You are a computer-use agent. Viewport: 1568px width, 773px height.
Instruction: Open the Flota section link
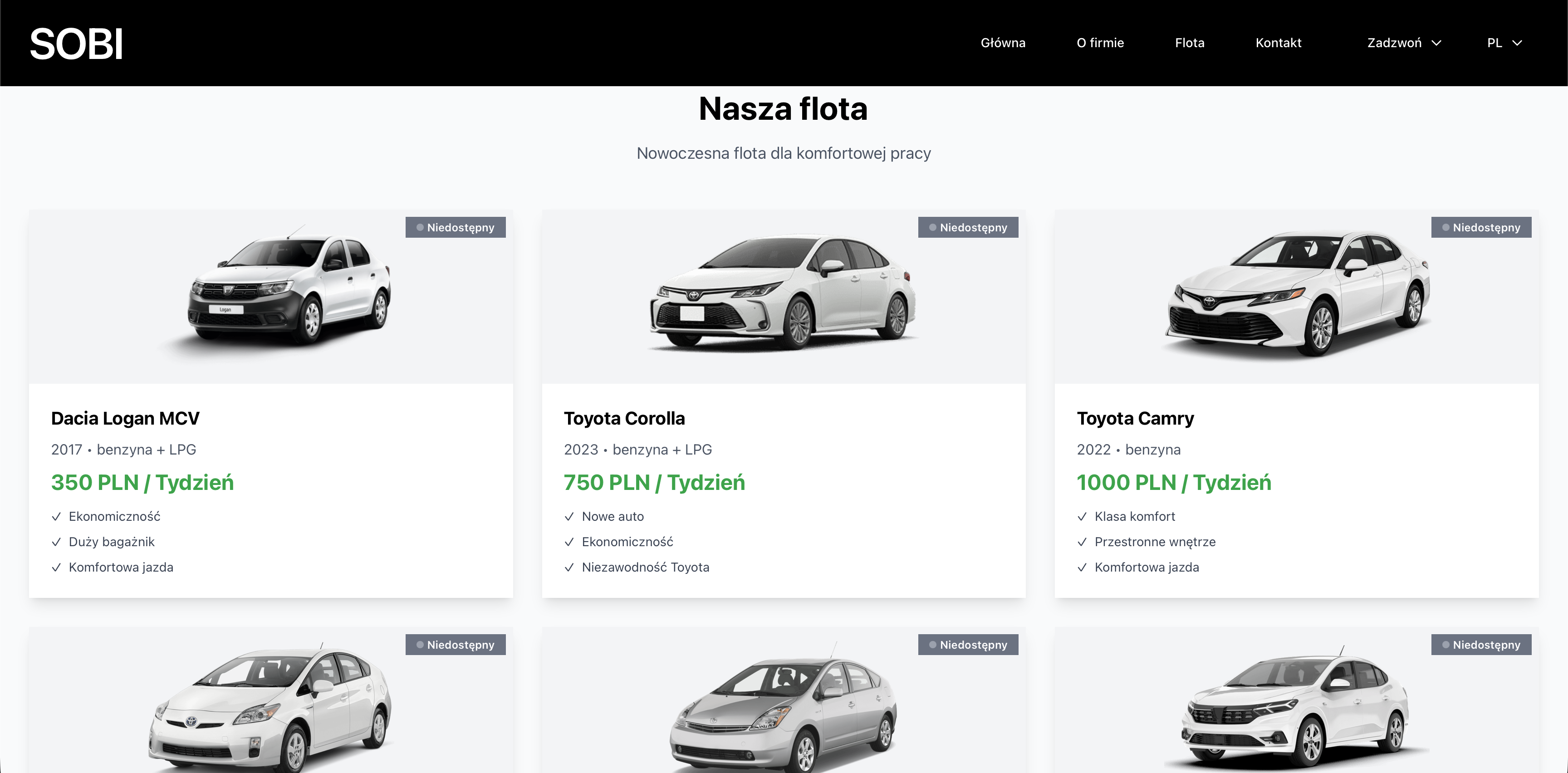1190,43
